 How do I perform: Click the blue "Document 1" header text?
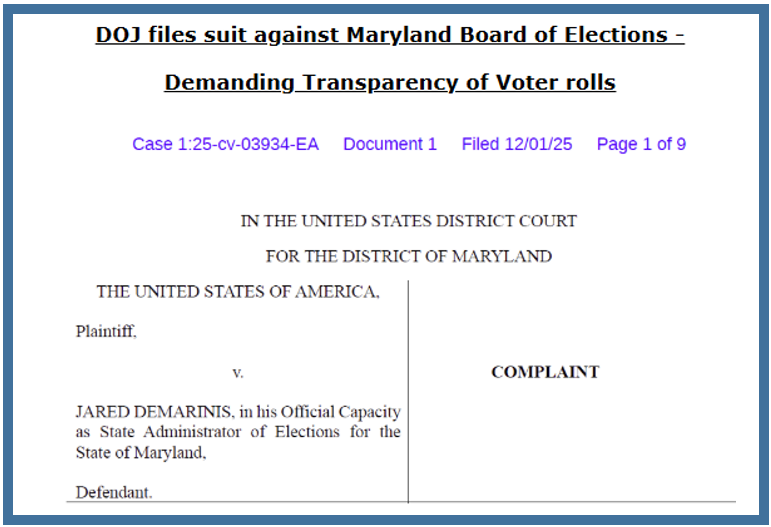[390, 144]
